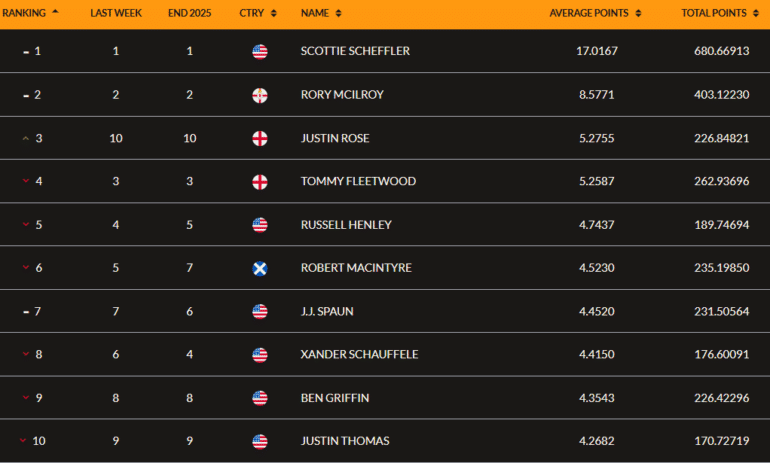Image resolution: width=770 pixels, height=463 pixels.
Task: Sort table by Ranking column
Action: [x=30, y=13]
